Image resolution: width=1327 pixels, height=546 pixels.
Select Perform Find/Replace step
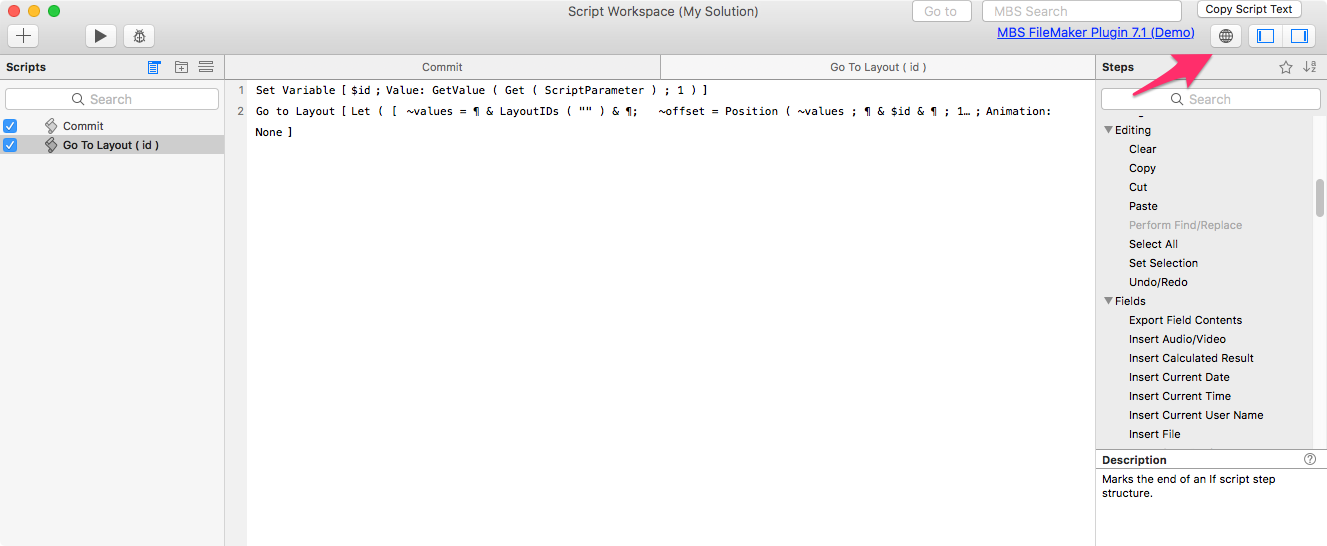pos(1185,225)
